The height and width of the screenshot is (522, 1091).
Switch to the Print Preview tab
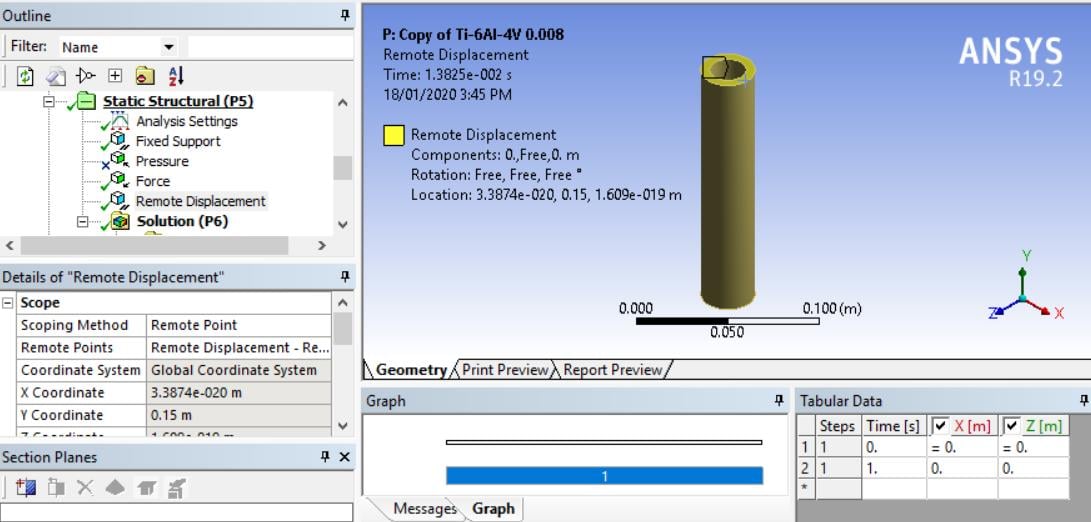click(x=504, y=370)
